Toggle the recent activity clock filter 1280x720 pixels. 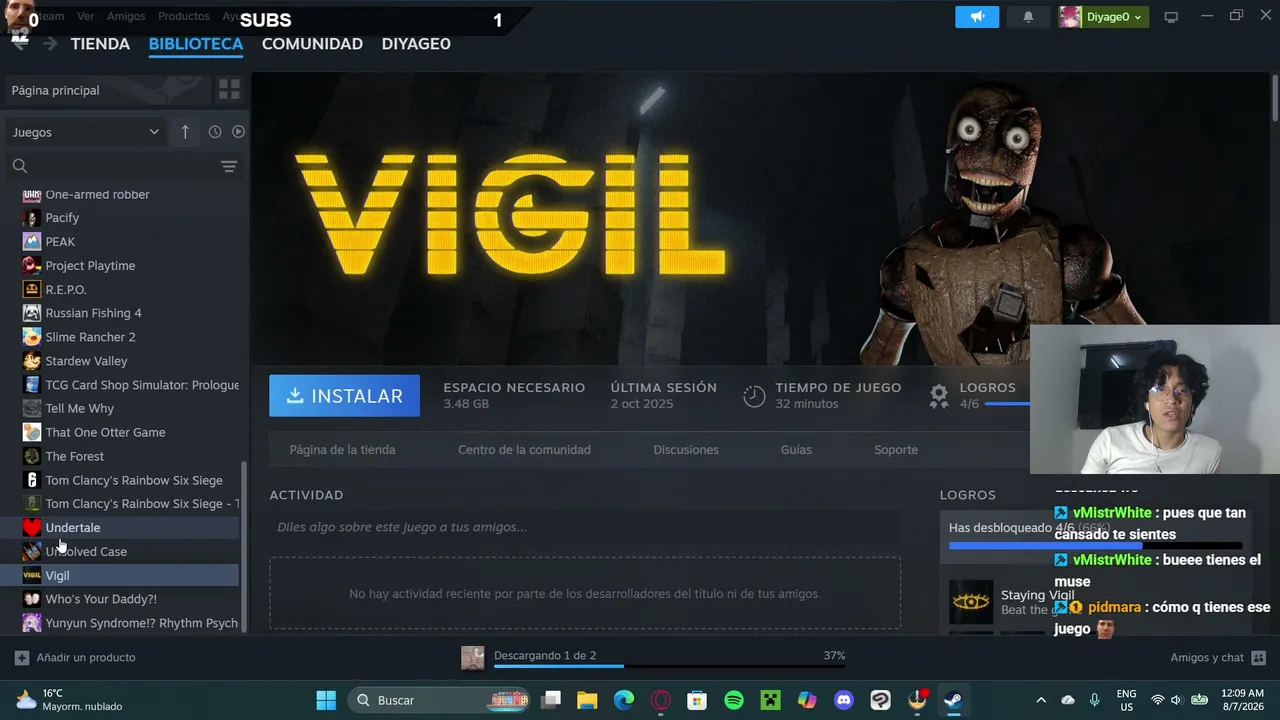(215, 132)
